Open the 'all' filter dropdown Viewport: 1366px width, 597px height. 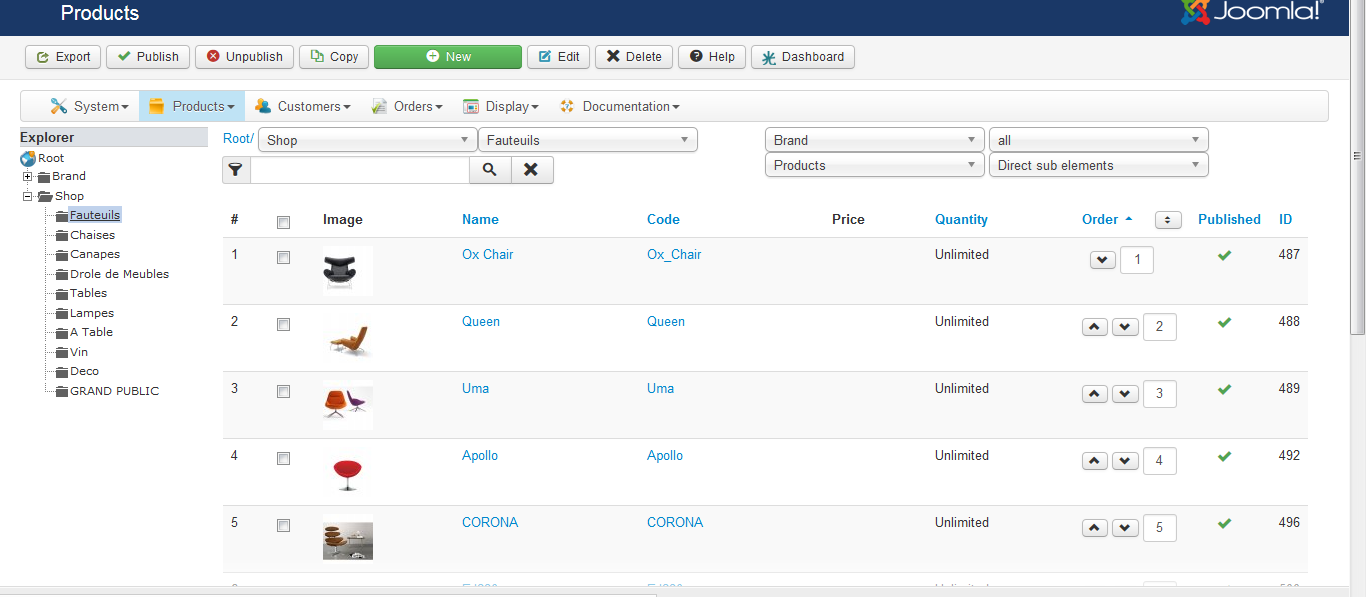(x=1098, y=140)
